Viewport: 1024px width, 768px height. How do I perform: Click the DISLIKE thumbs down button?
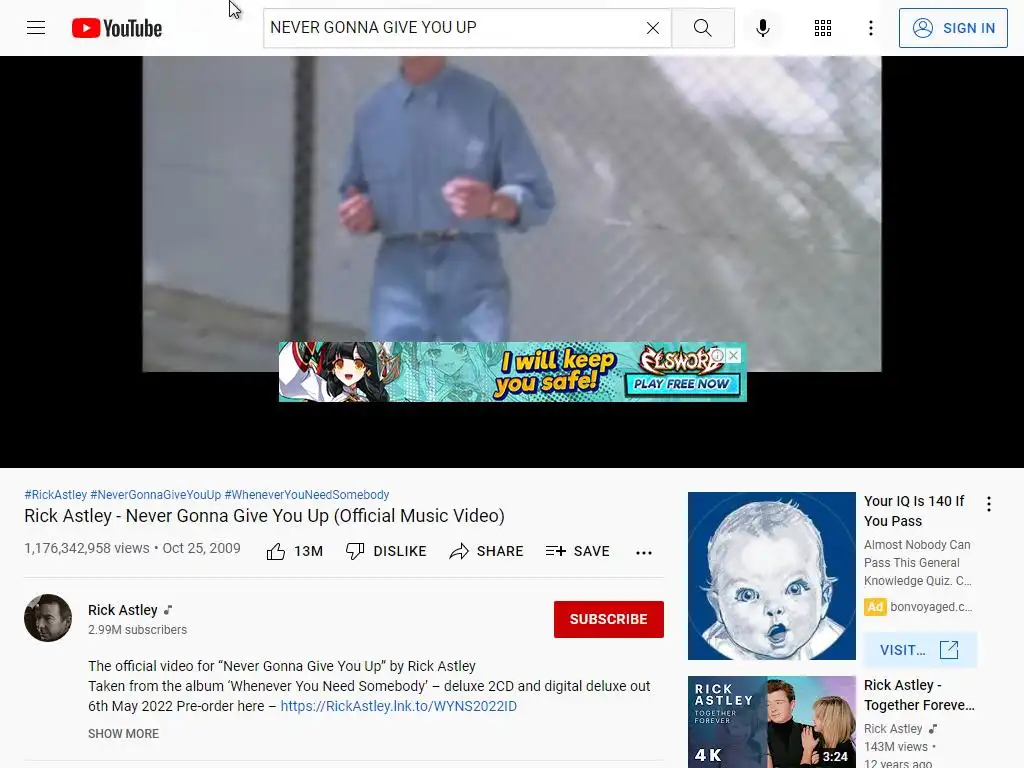click(386, 551)
